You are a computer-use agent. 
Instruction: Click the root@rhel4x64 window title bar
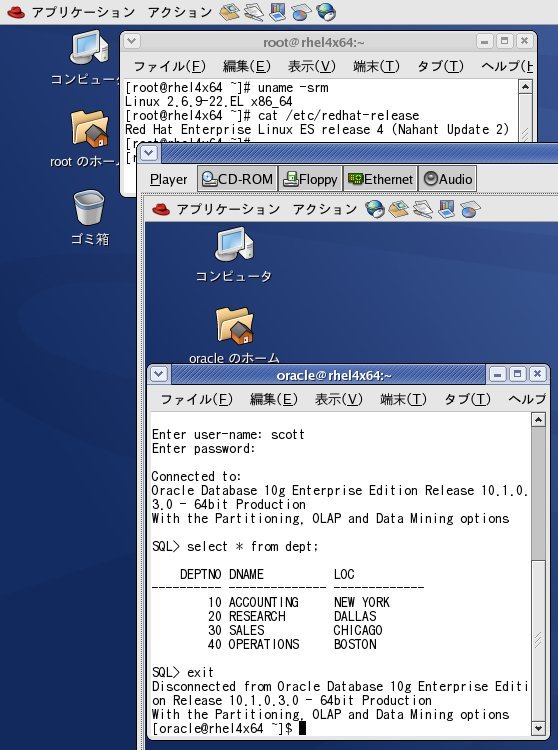coord(314,42)
